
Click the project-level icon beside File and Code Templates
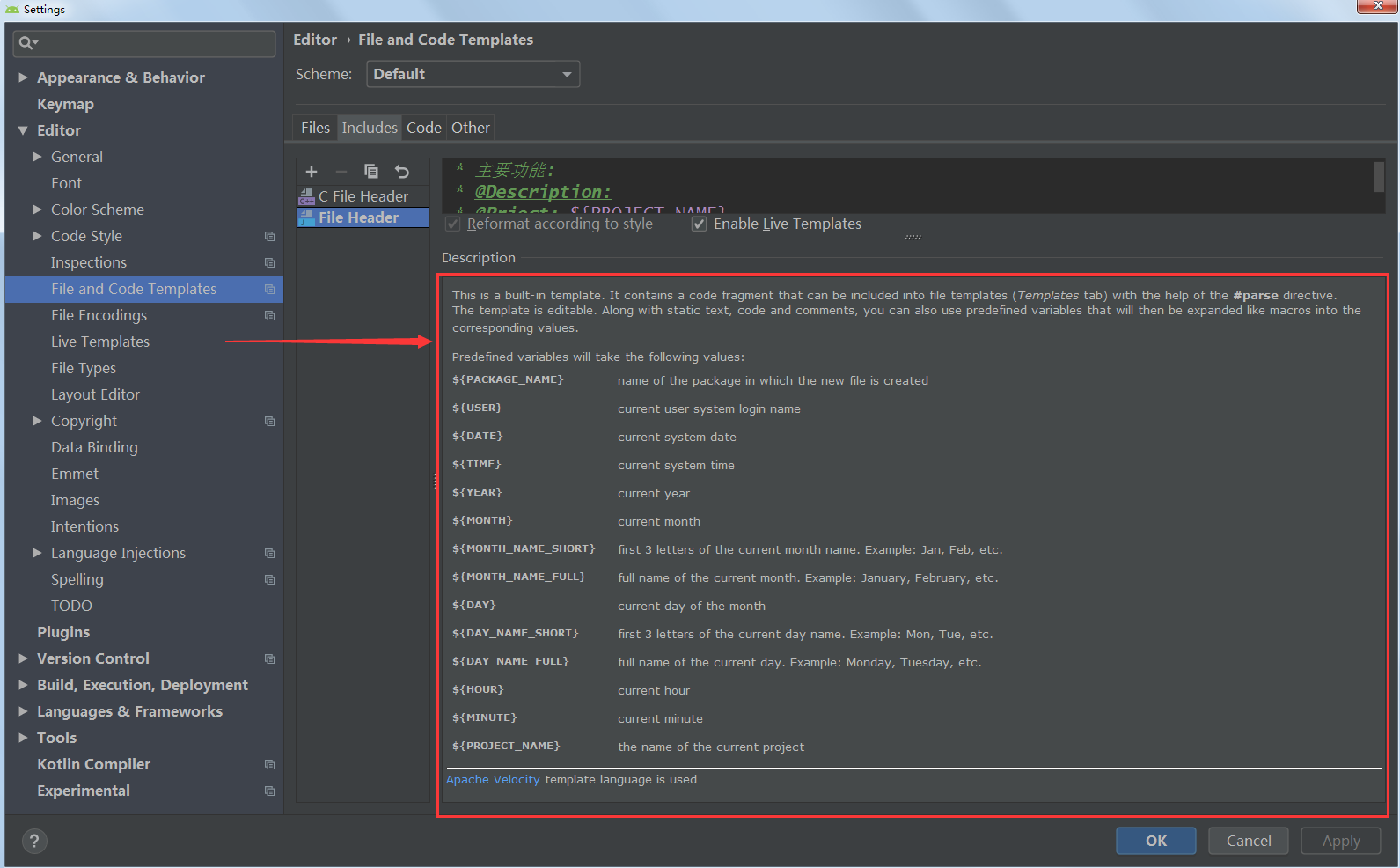click(270, 289)
